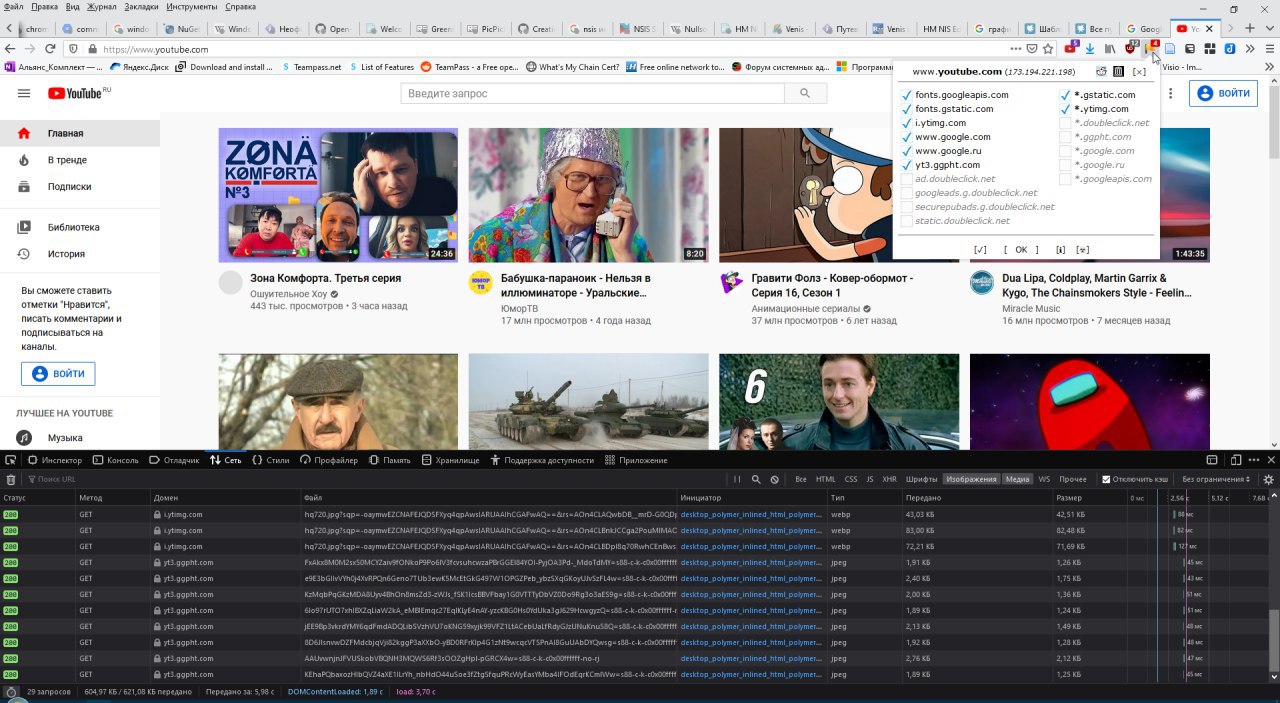Bookmark this page with the star icon
Screen dimensions: 1280x703
[1048, 48]
